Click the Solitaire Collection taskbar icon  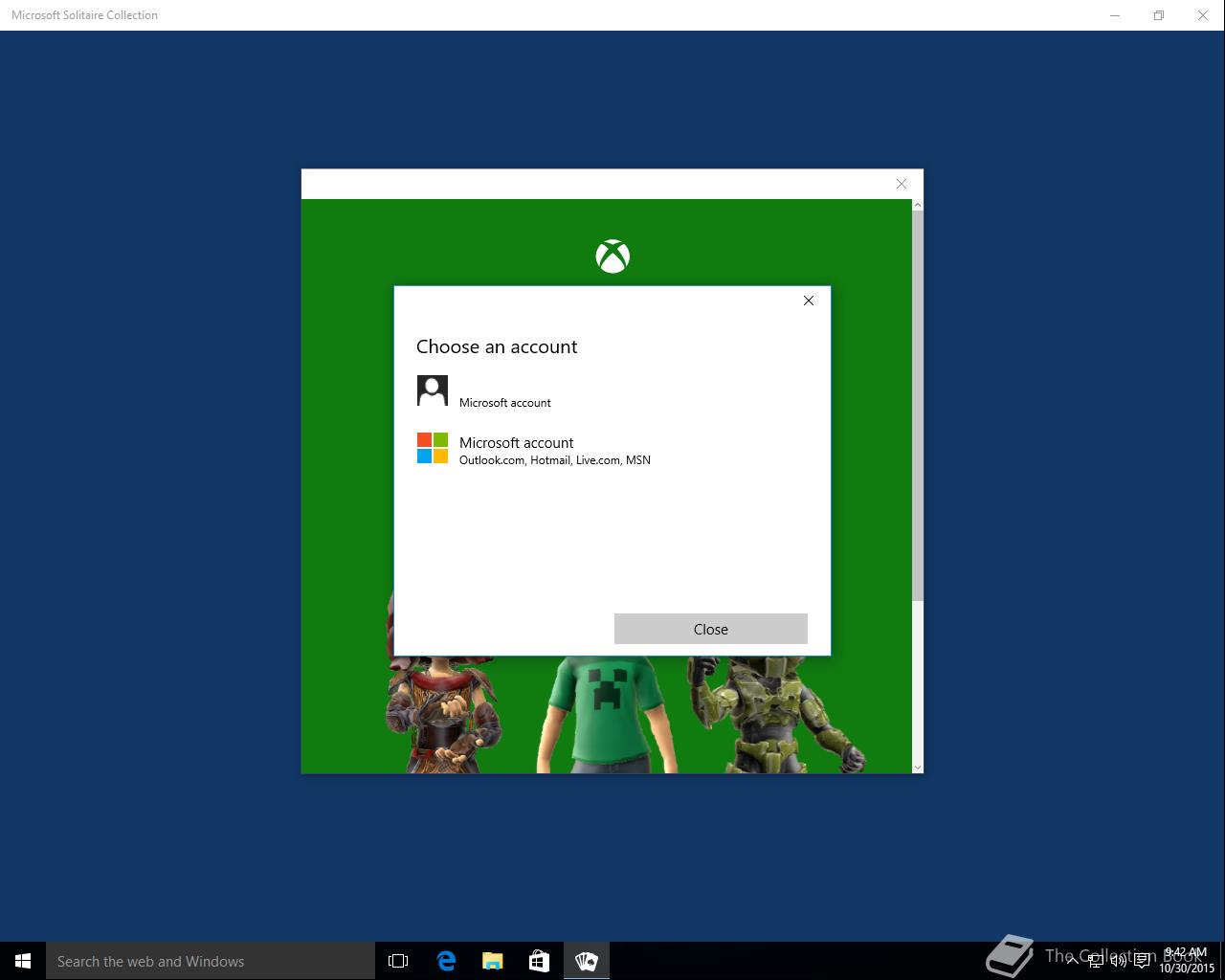[x=586, y=961]
